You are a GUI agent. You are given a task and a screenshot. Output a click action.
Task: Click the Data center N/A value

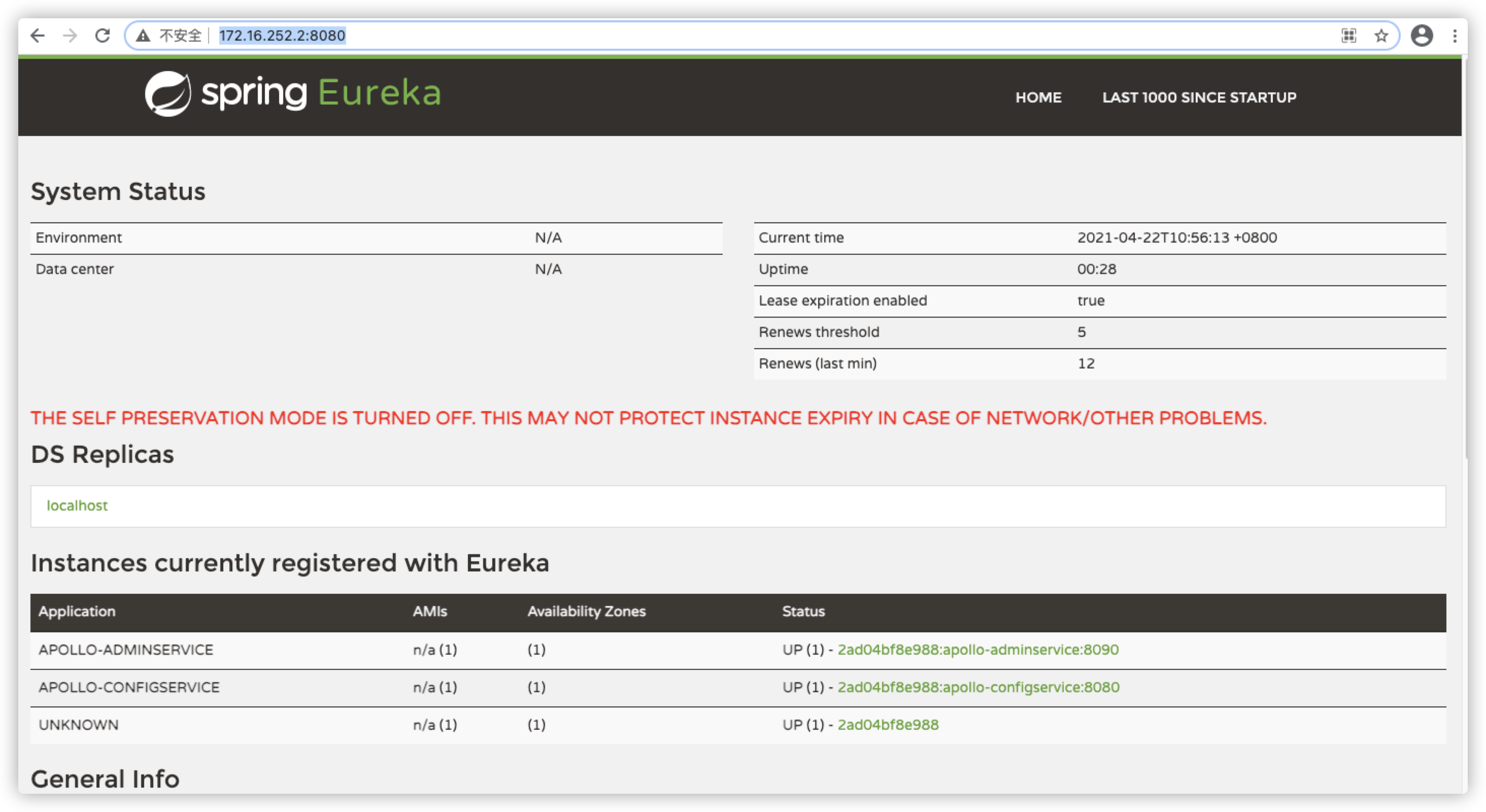[x=548, y=269]
